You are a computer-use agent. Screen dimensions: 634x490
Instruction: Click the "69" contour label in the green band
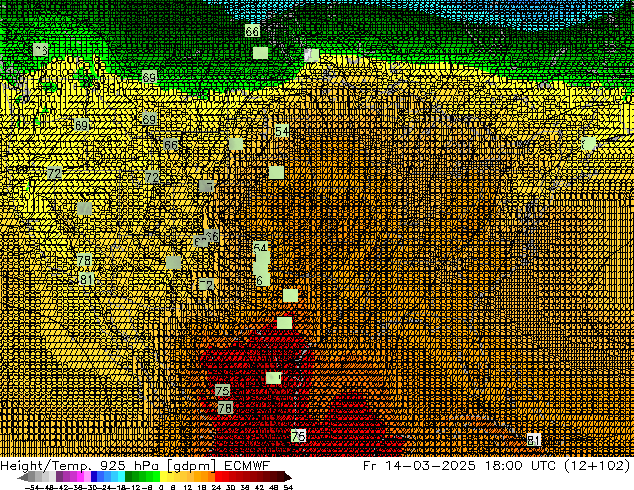click(x=149, y=77)
